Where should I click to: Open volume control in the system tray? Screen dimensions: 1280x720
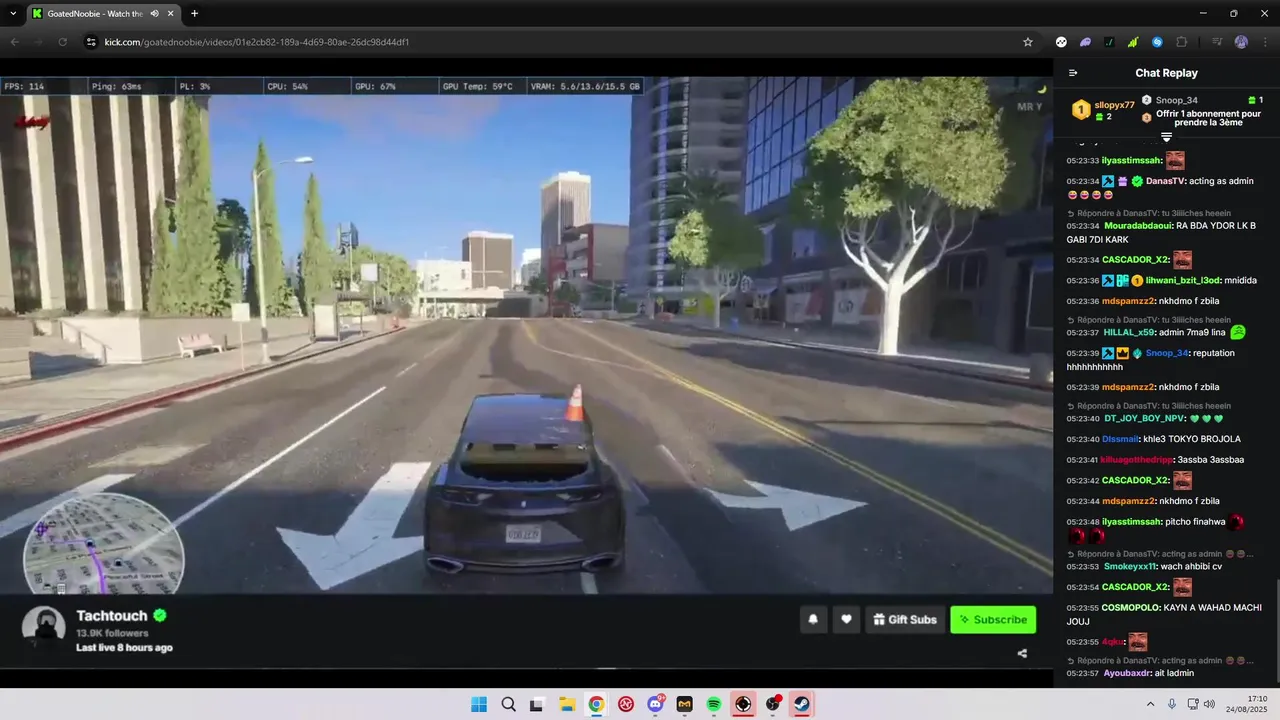point(1209,704)
